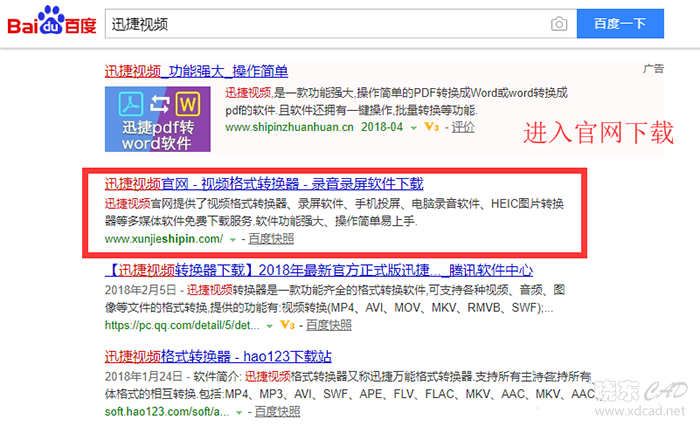
Task: Click V3 credibility badge in ad result
Action: point(431,127)
